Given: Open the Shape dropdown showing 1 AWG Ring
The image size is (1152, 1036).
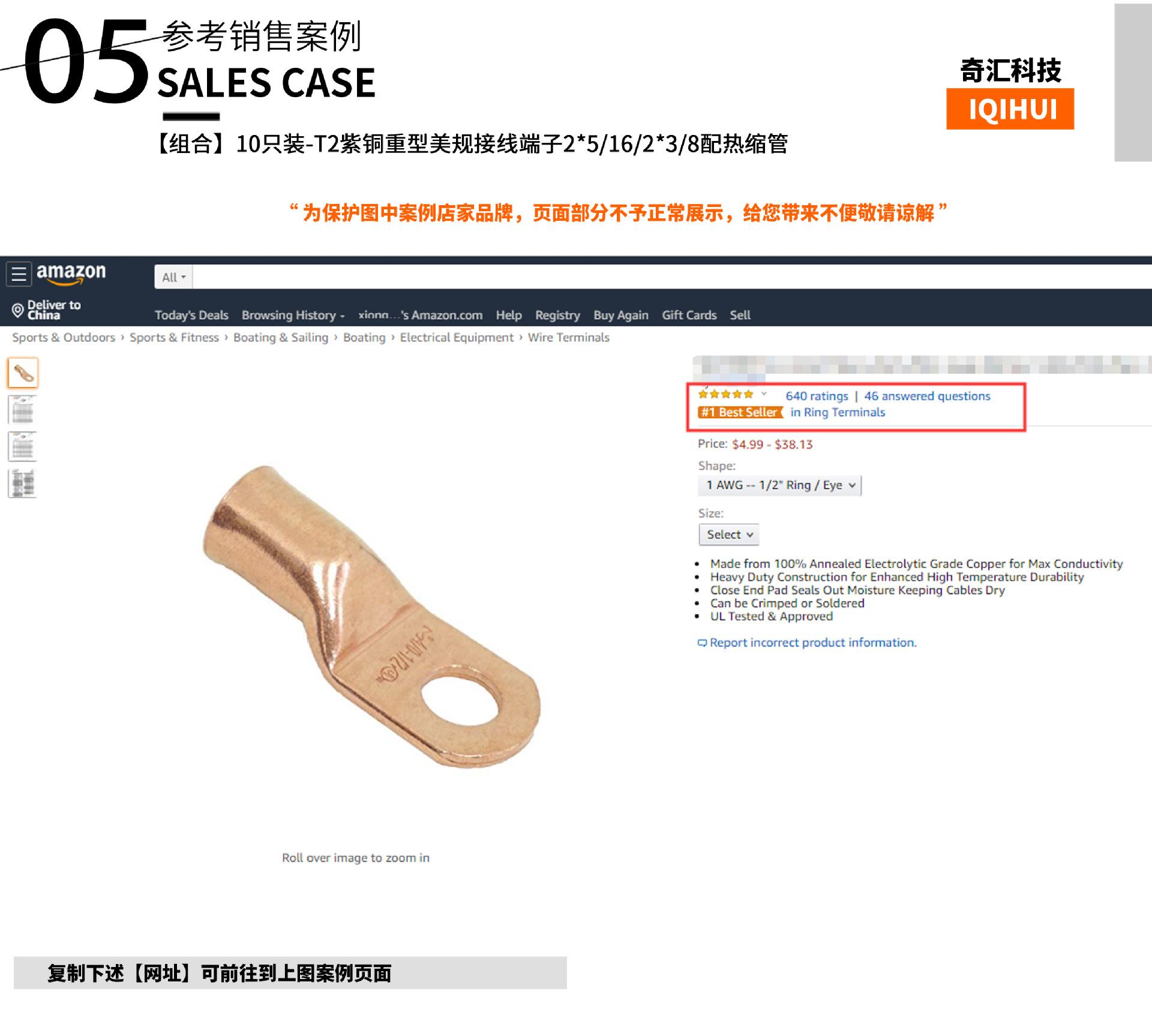Looking at the screenshot, I should pos(779,485).
